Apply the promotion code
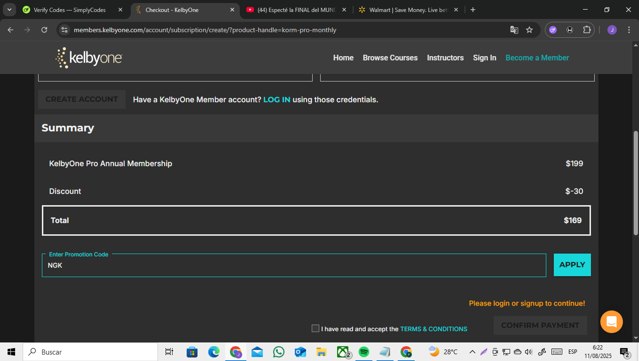 click(572, 265)
